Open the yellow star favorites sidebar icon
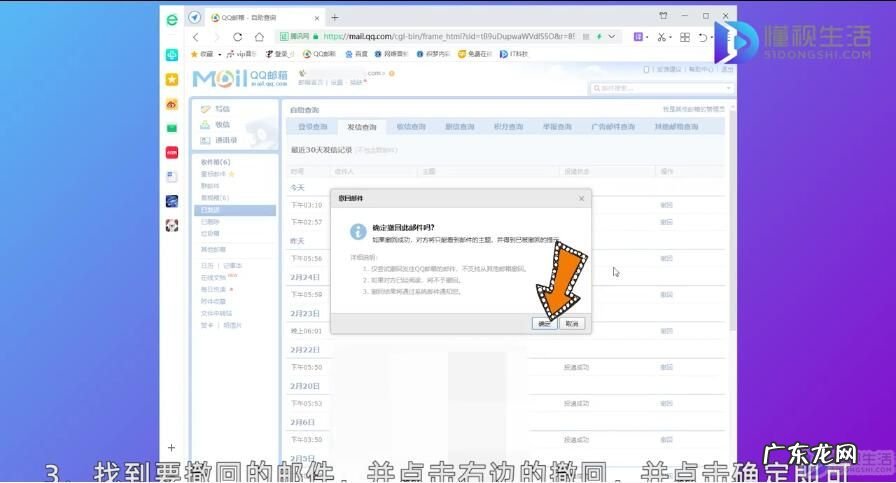 click(171, 79)
